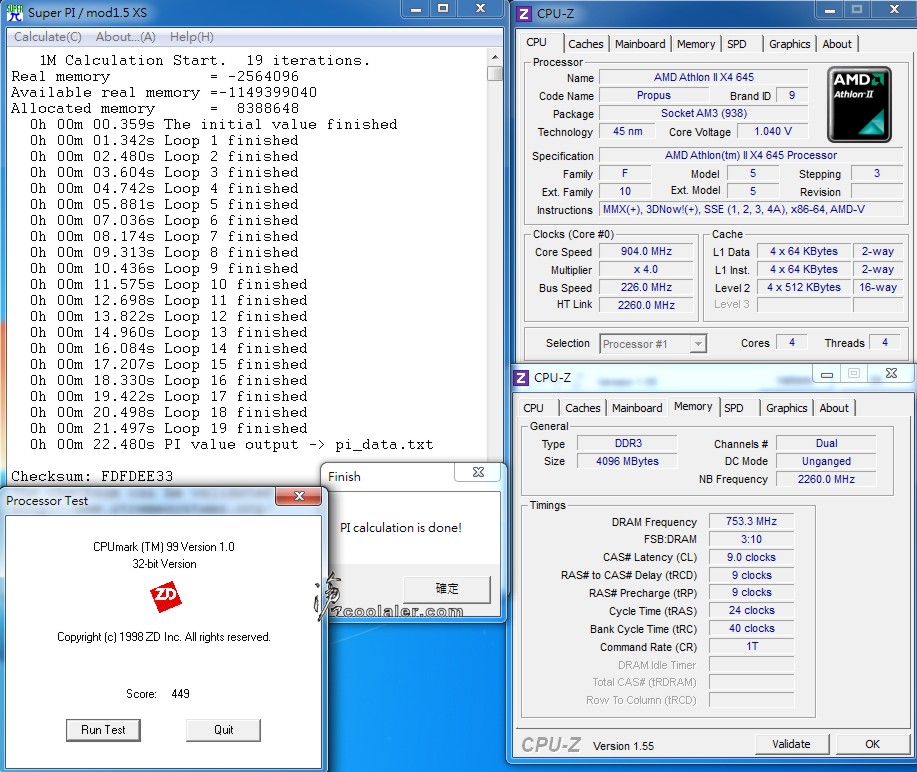This screenshot has width=917, height=772.
Task: Open About tab in lower CPU-Z window
Action: [834, 408]
